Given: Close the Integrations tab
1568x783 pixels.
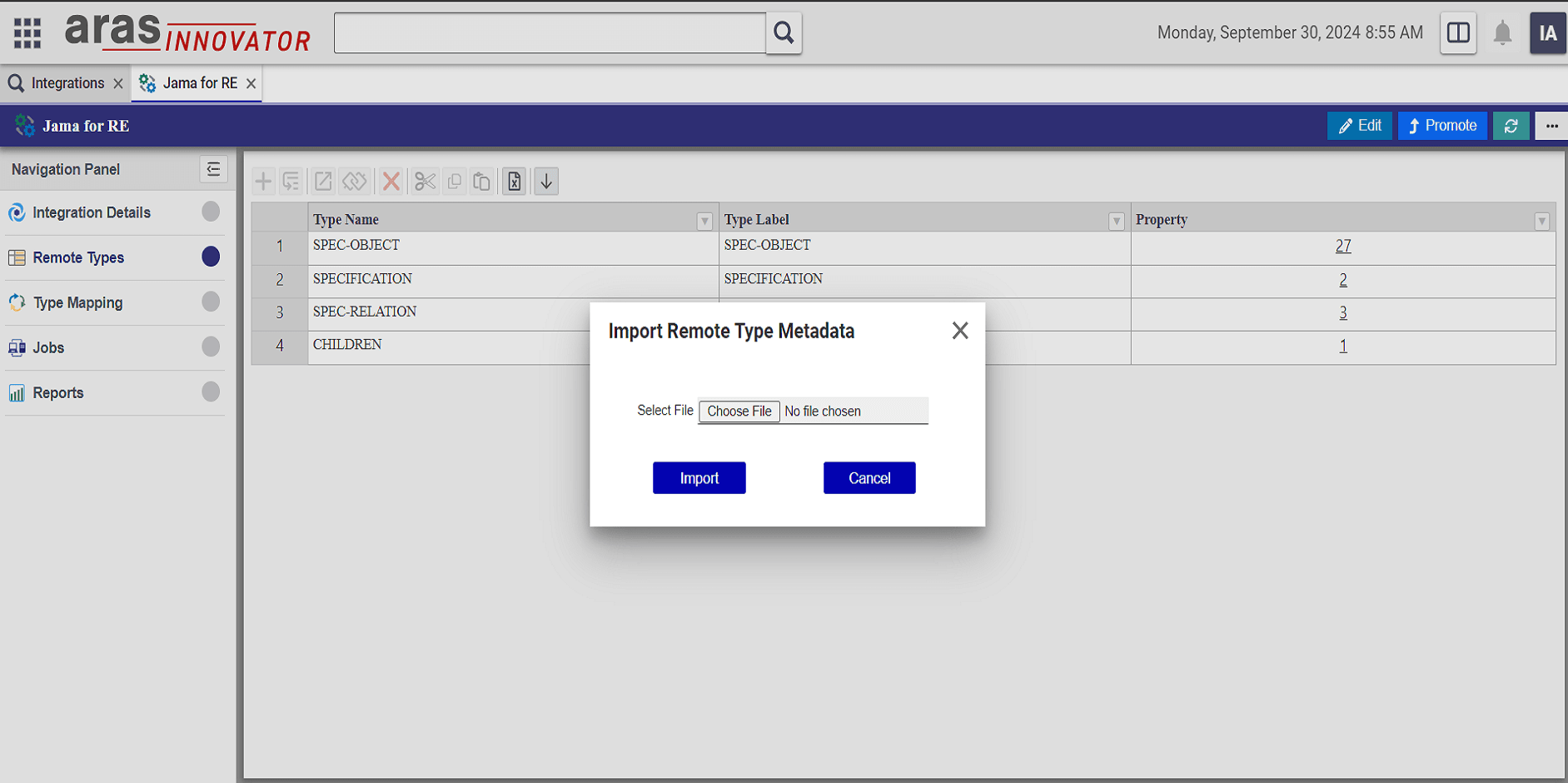Looking at the screenshot, I should pyautogui.click(x=118, y=83).
